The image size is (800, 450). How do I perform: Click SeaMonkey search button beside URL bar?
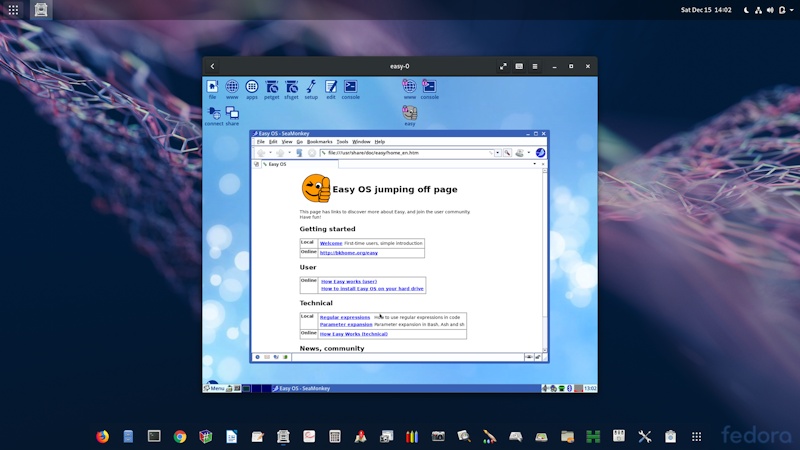507,153
